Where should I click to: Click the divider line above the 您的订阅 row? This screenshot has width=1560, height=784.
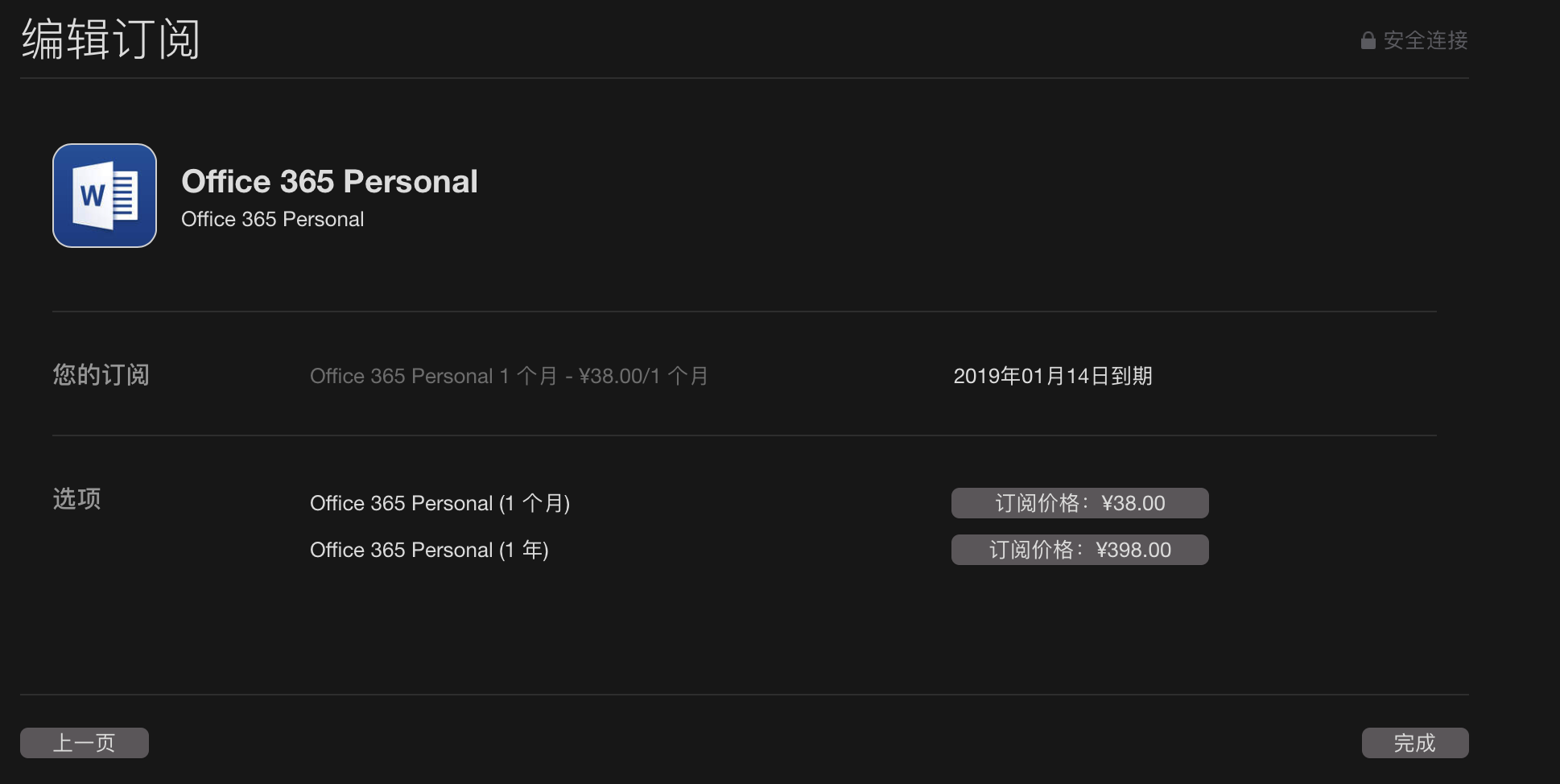click(745, 312)
